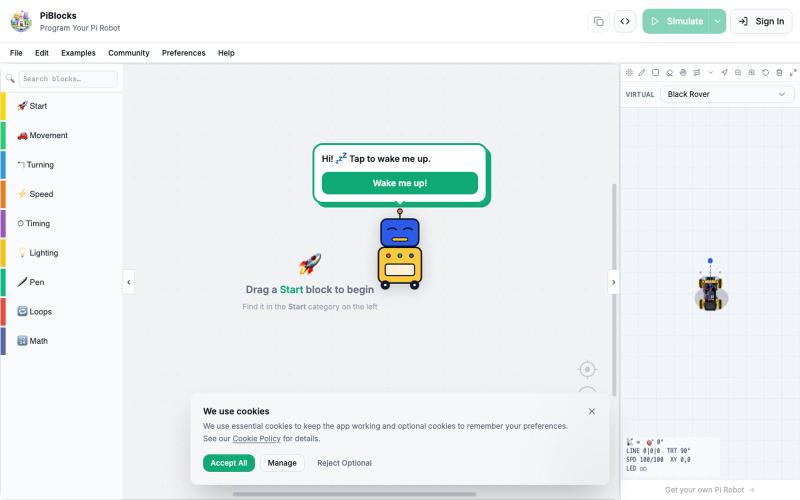Click the virtual rover in simulator grid
The image size is (800, 500).
(710, 293)
